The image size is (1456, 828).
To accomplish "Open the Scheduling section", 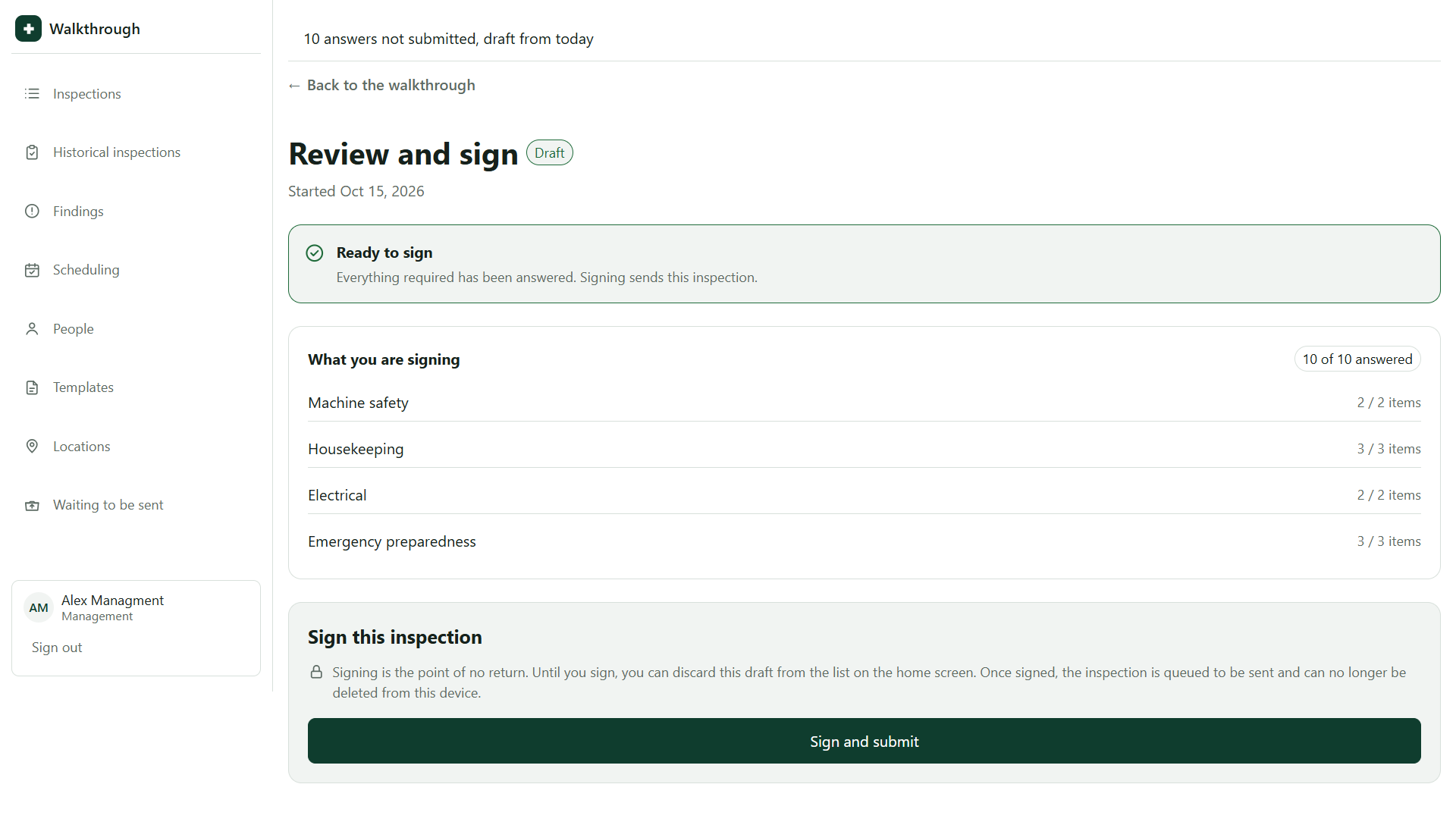I will coord(136,270).
